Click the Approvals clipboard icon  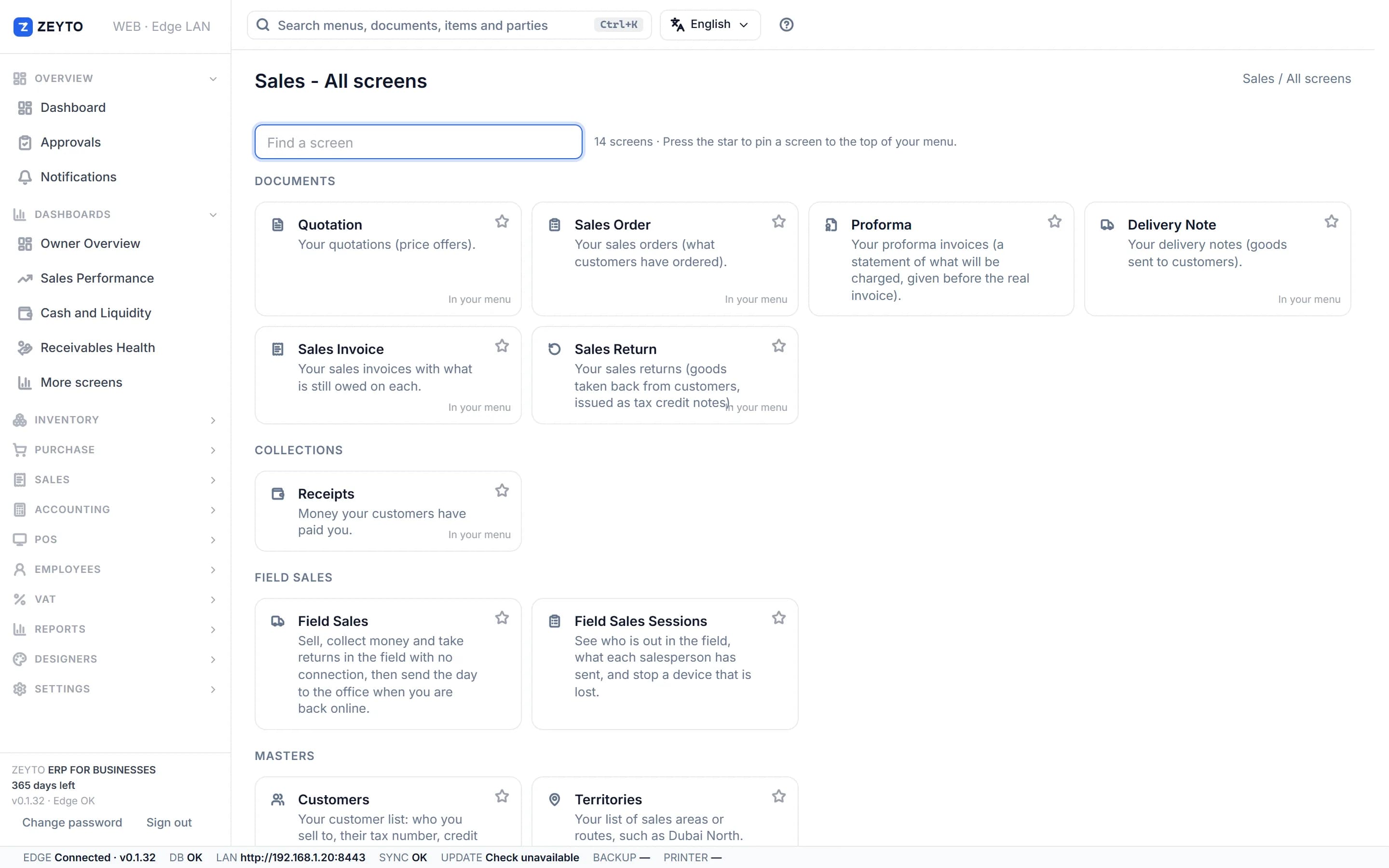25,142
